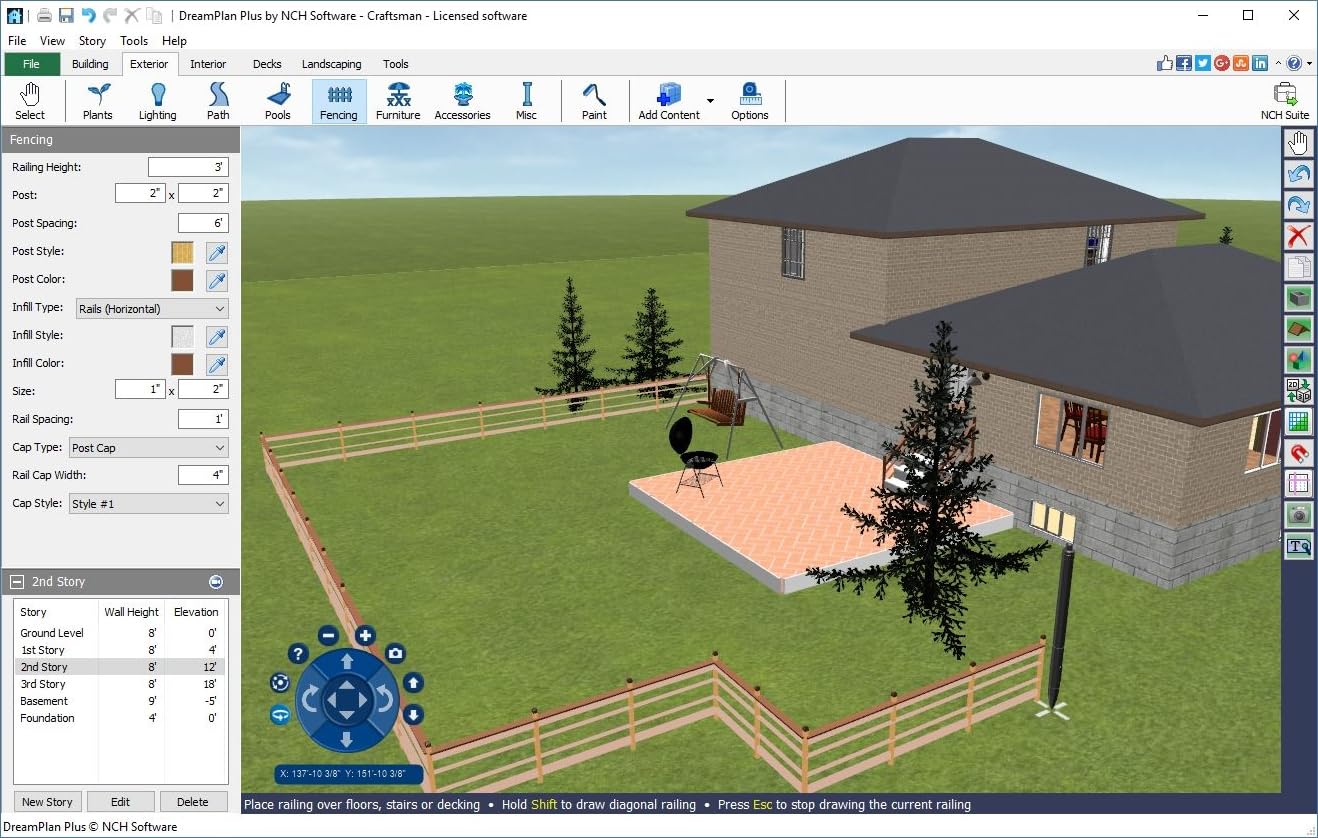Click the New Story button
1318x838 pixels.
pos(47,802)
